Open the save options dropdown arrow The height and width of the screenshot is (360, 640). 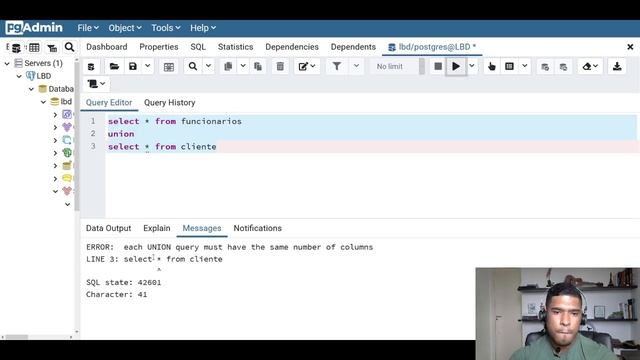tap(147, 67)
